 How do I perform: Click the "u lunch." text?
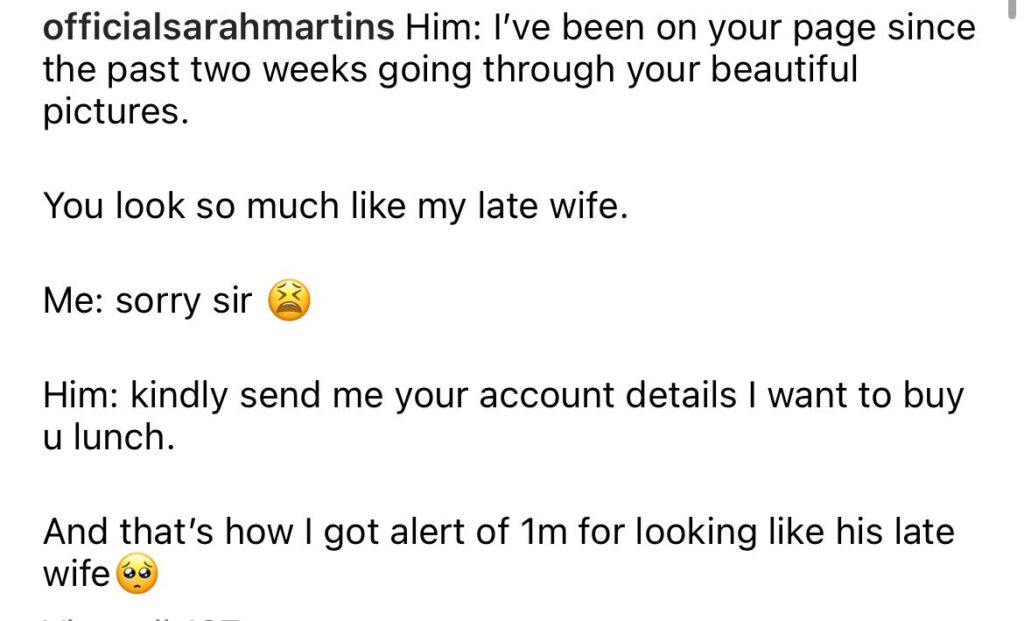[108, 438]
